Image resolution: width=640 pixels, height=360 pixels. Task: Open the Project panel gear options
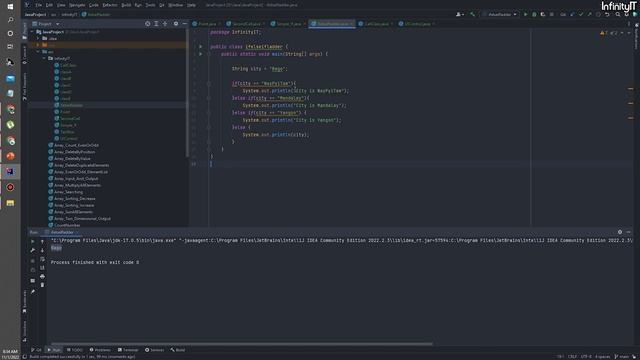(x=176, y=24)
